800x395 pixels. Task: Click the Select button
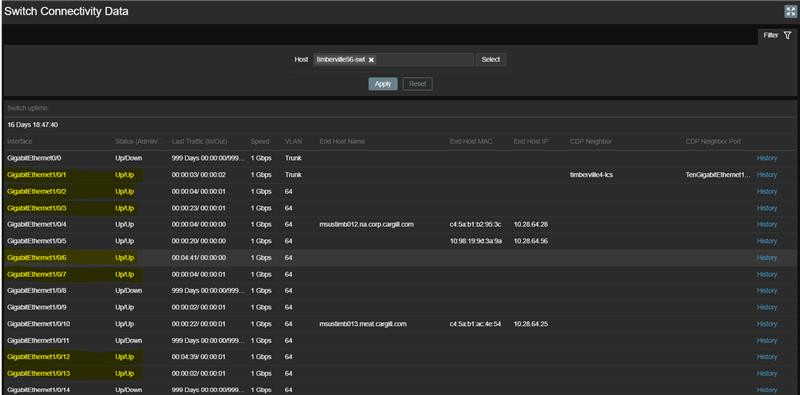[x=491, y=60]
